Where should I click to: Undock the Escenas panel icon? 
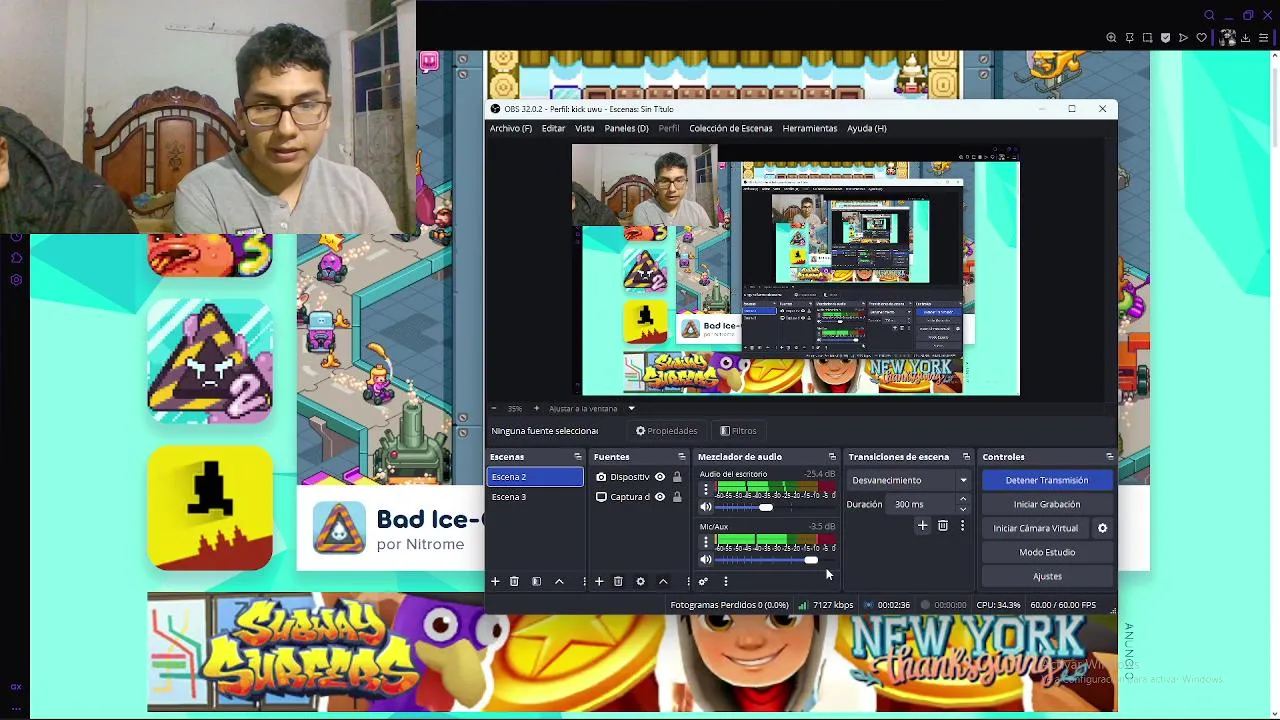tap(577, 457)
